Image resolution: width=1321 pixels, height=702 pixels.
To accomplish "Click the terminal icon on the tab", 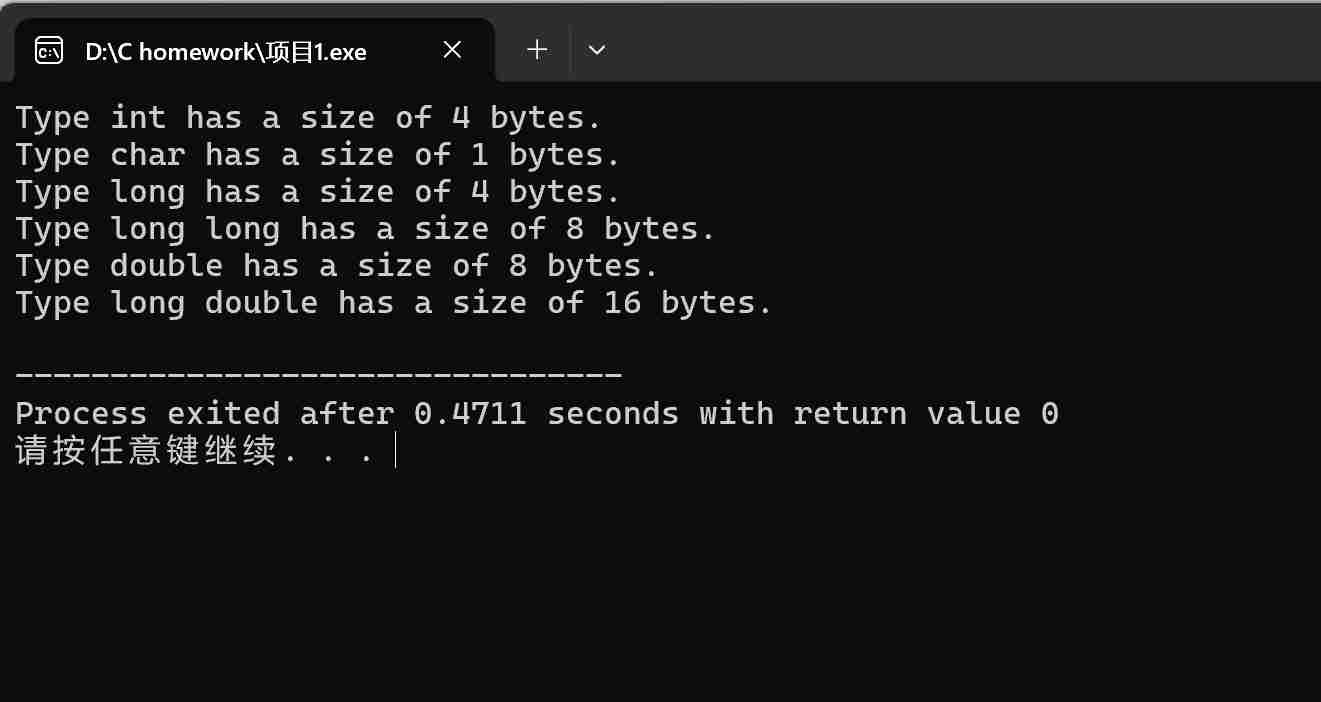I will (x=49, y=50).
